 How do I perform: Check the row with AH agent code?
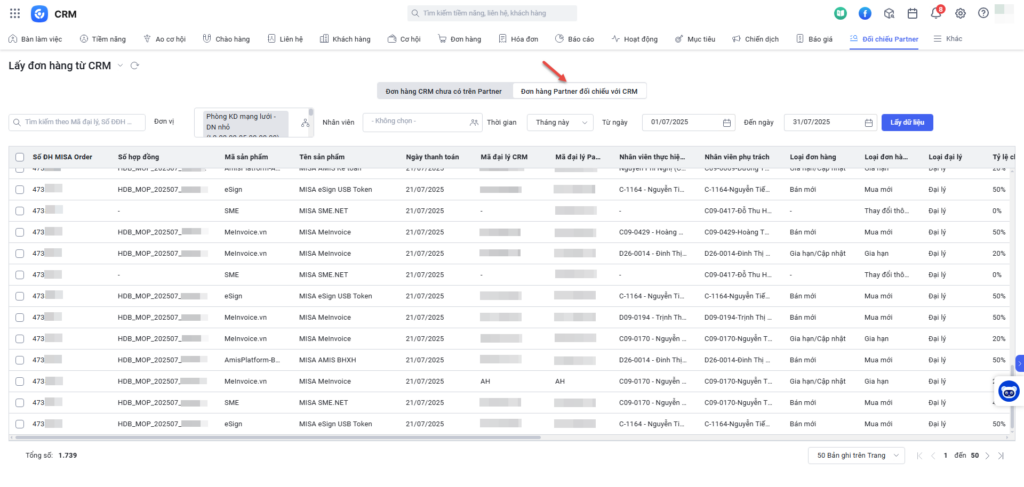(x=19, y=381)
